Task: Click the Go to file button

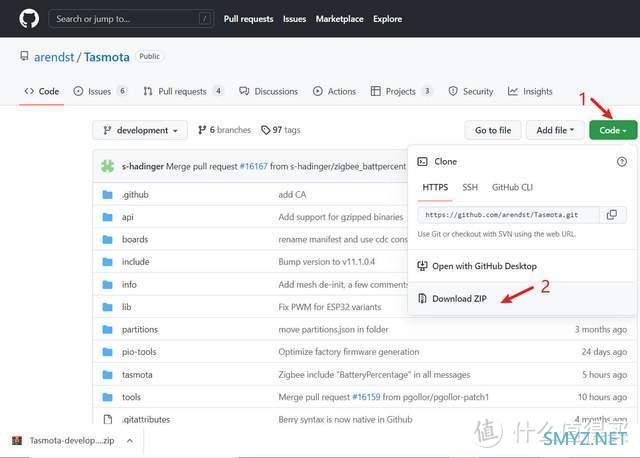Action: 493,130
